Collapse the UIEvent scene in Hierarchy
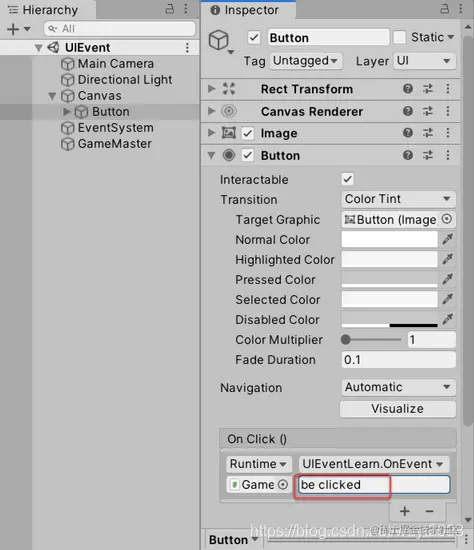 point(39,48)
